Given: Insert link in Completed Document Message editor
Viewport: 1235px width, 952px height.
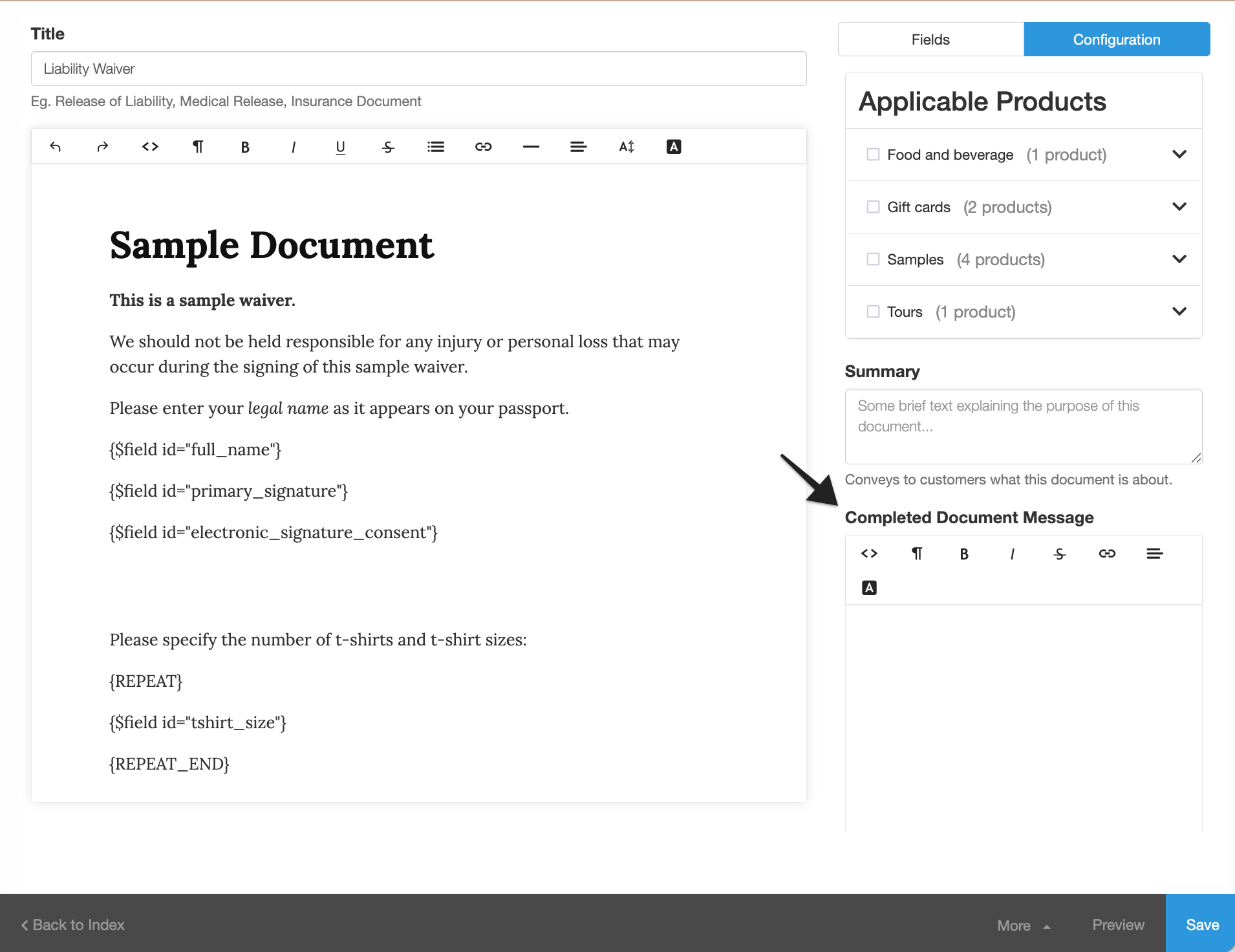Looking at the screenshot, I should click(1107, 554).
